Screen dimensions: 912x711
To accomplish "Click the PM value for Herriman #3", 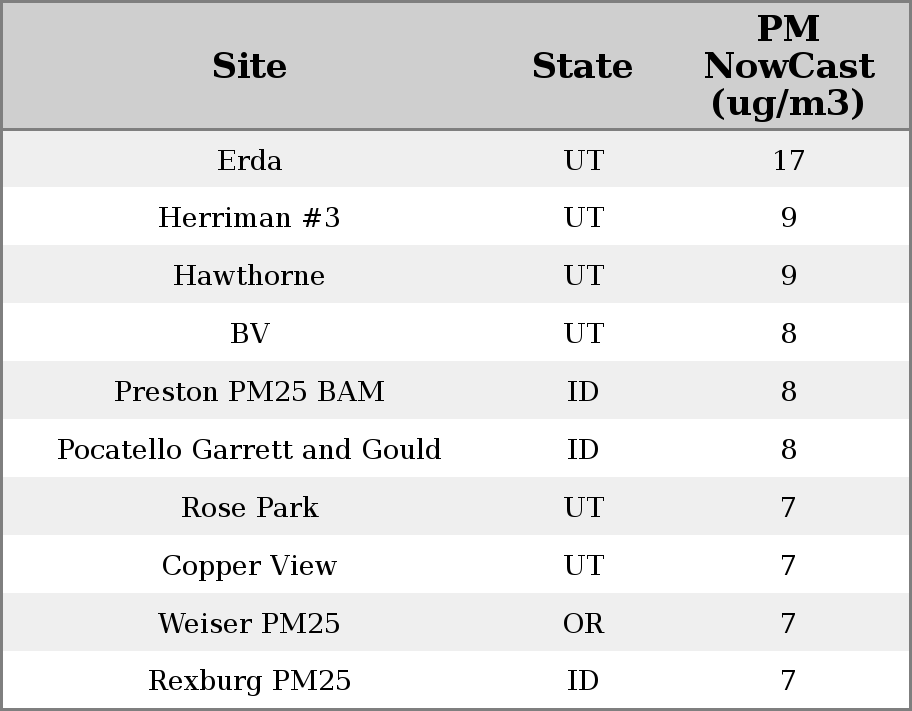I will [x=788, y=218].
